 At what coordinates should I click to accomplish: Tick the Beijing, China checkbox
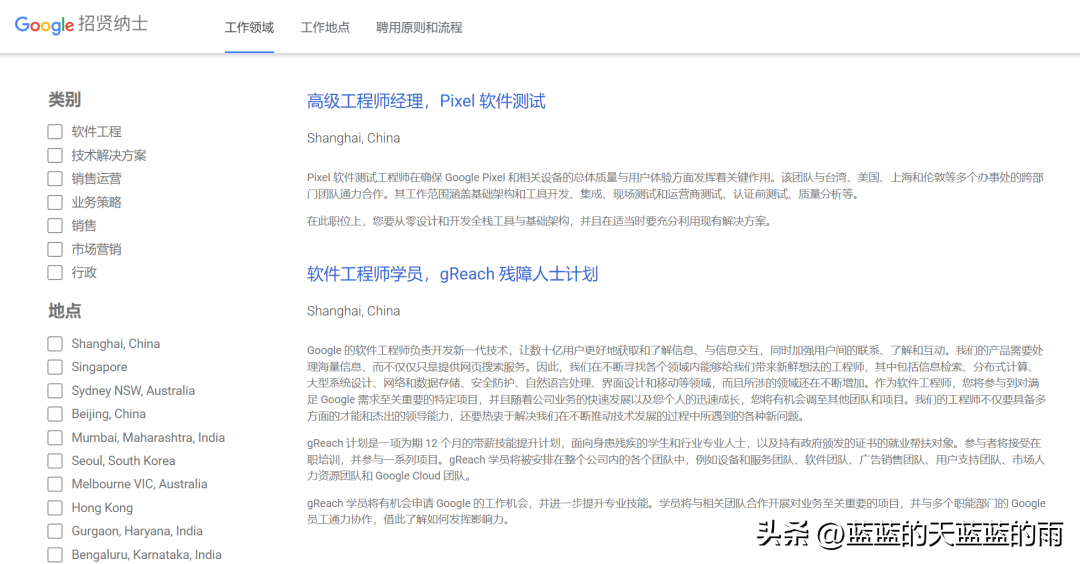[55, 414]
